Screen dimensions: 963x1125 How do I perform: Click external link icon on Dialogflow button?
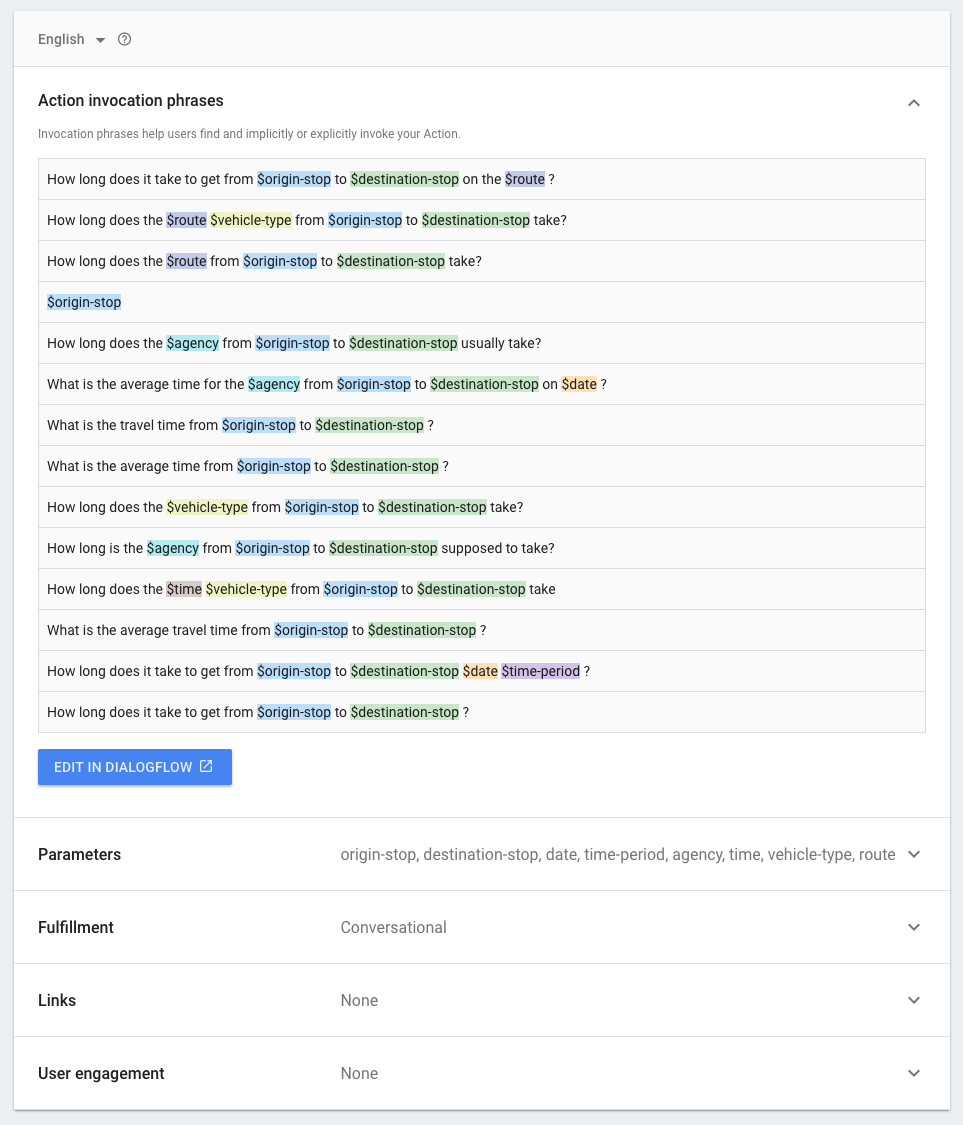(206, 767)
